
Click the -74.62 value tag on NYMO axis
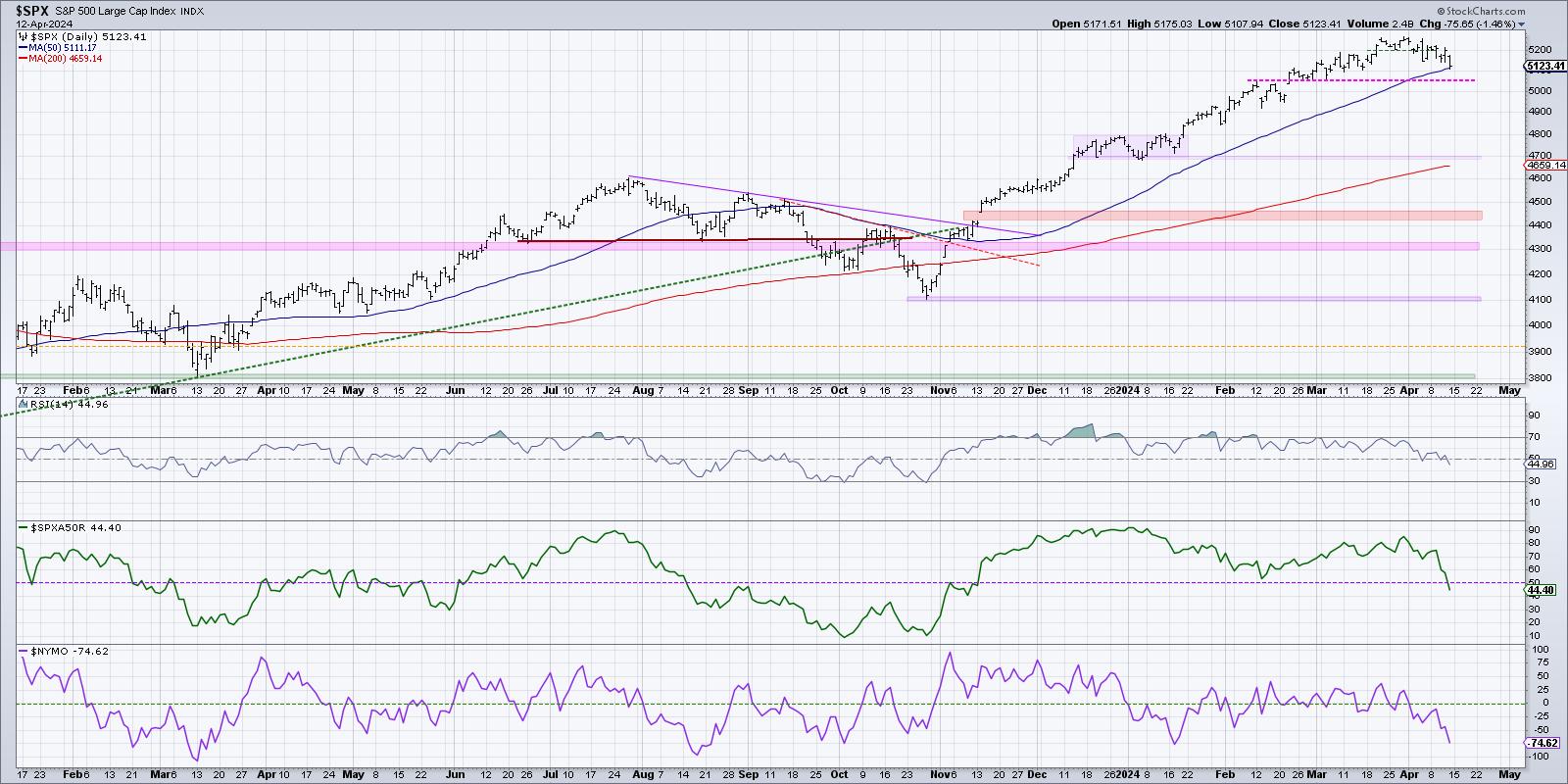[x=1543, y=743]
